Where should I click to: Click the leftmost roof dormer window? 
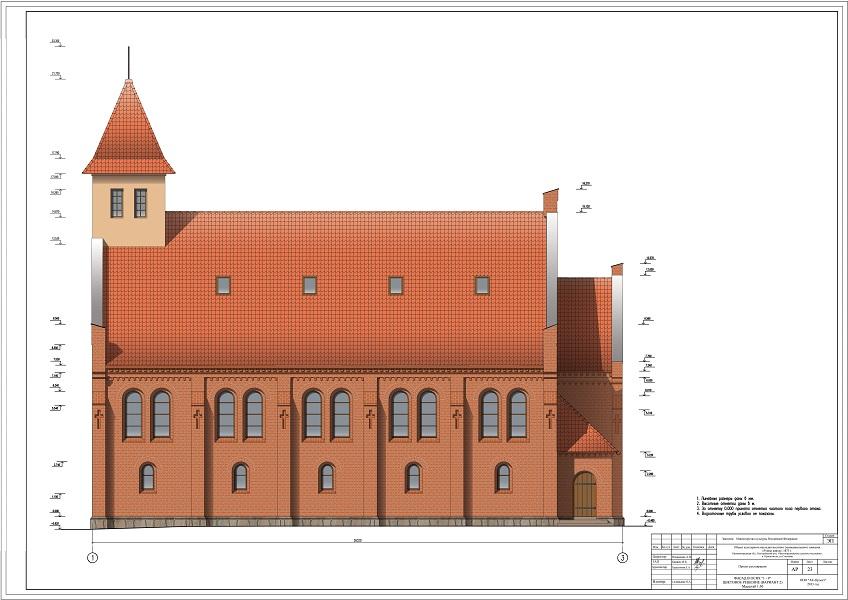222,285
